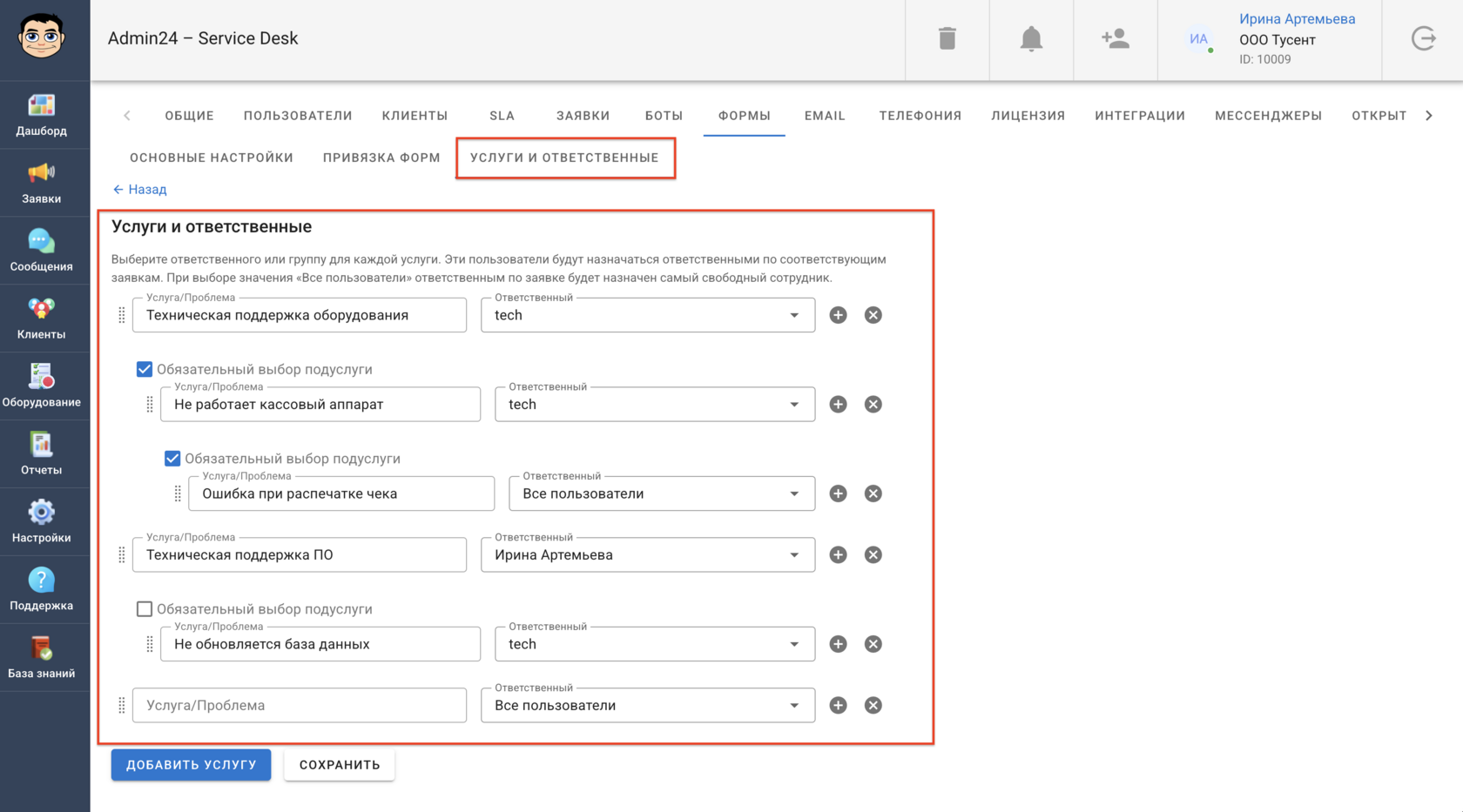Viewport: 1463px width, 812px height.
Task: Open responsible dropdown for Не обновляется база данных
Action: point(655,644)
